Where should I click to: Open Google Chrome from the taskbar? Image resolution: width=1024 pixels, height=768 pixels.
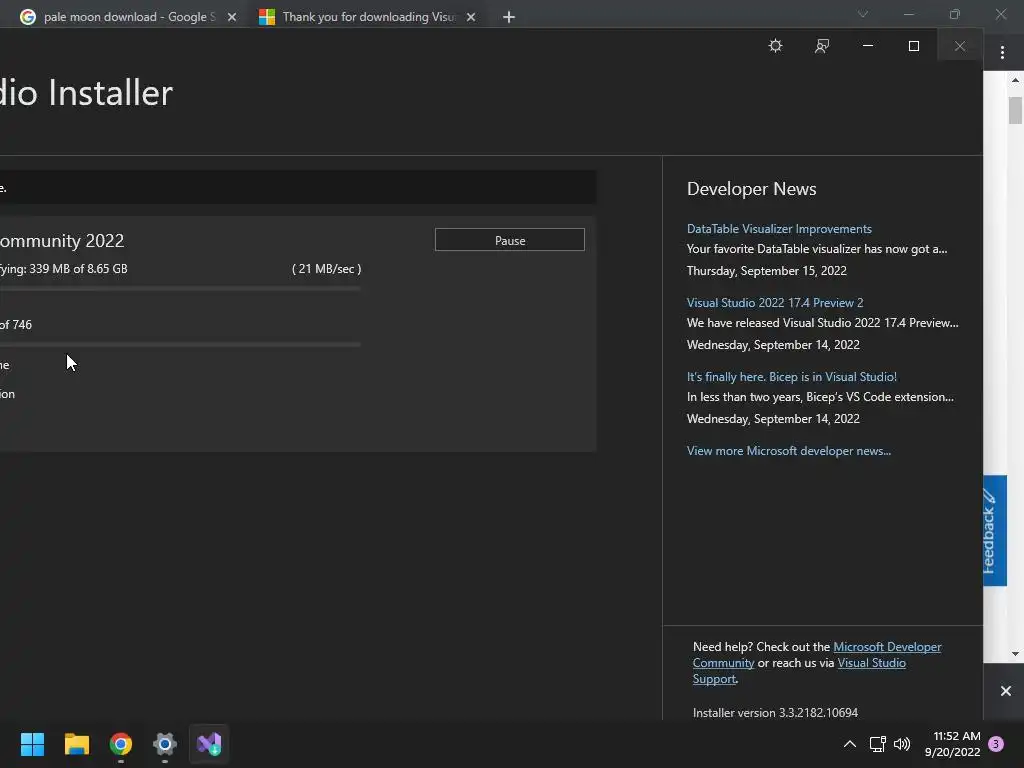click(x=121, y=744)
